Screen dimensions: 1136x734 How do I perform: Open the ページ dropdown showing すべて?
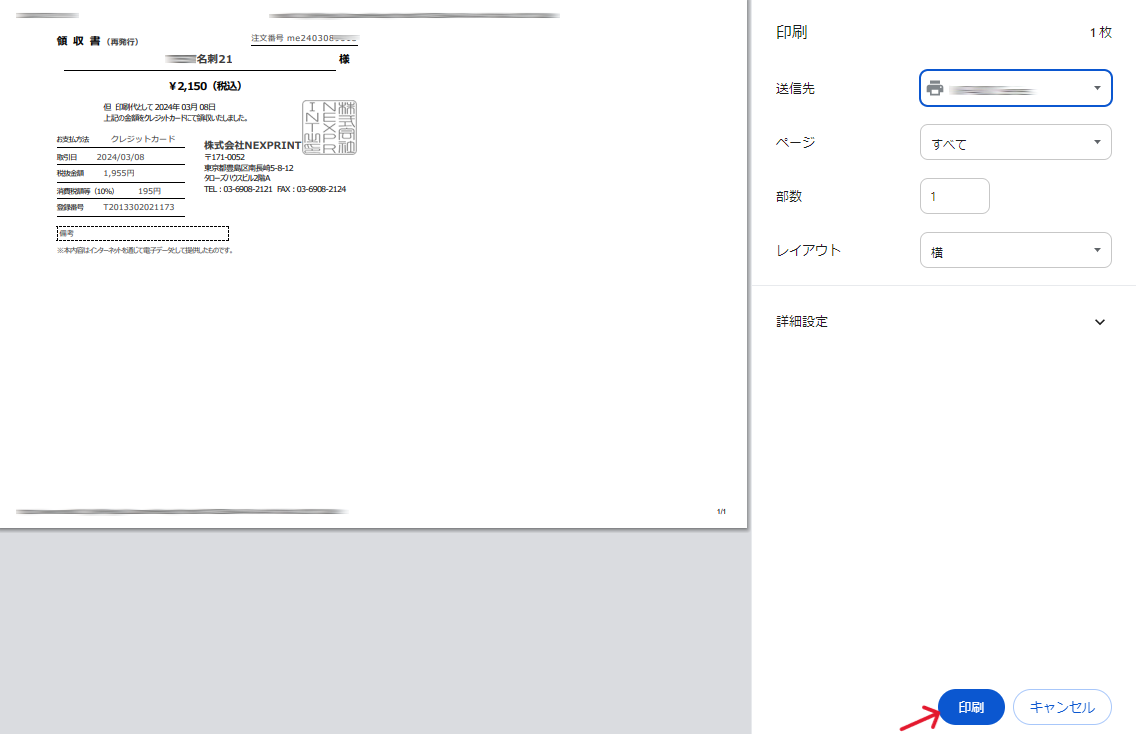1016,142
